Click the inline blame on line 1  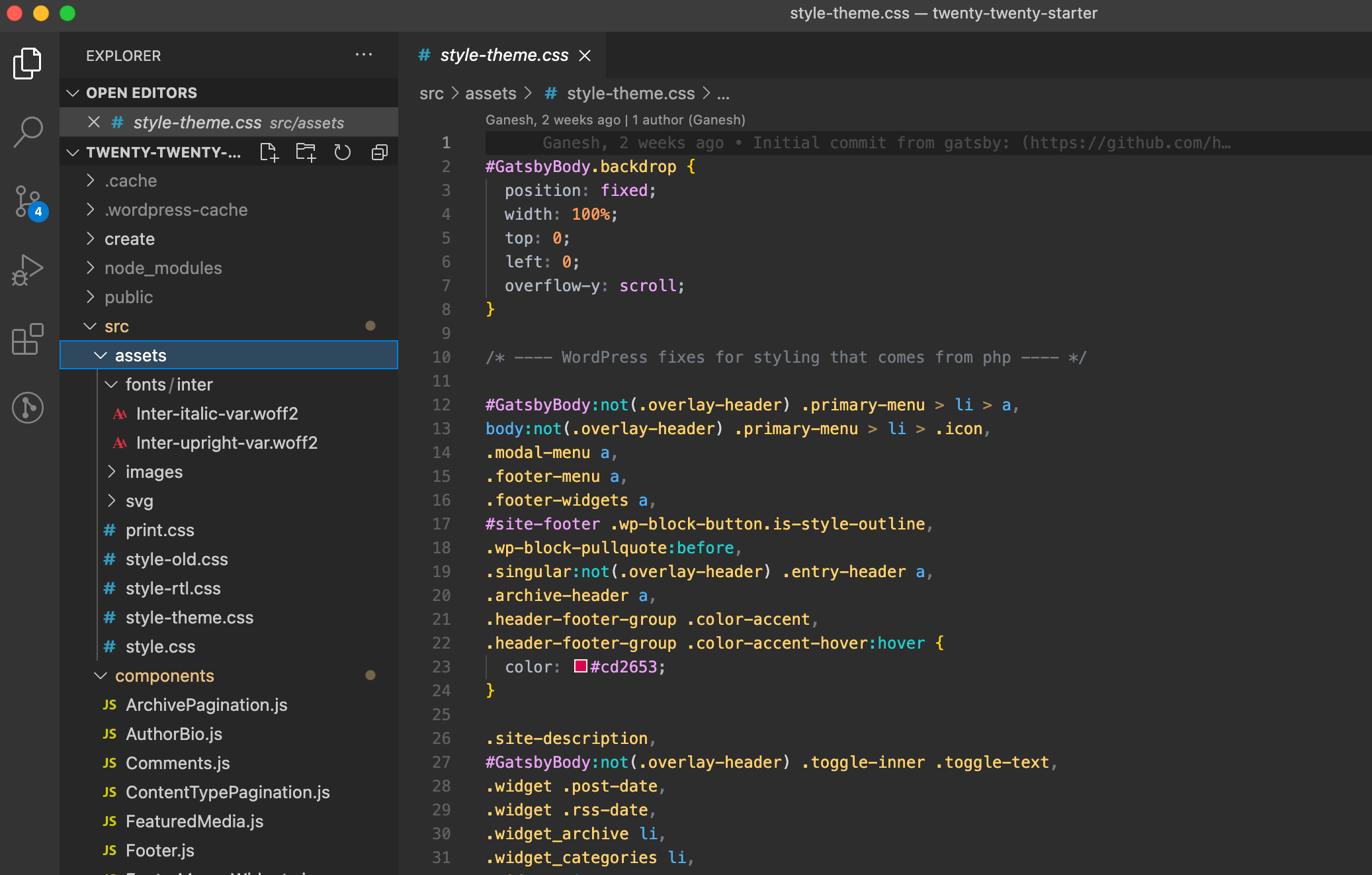(x=886, y=143)
